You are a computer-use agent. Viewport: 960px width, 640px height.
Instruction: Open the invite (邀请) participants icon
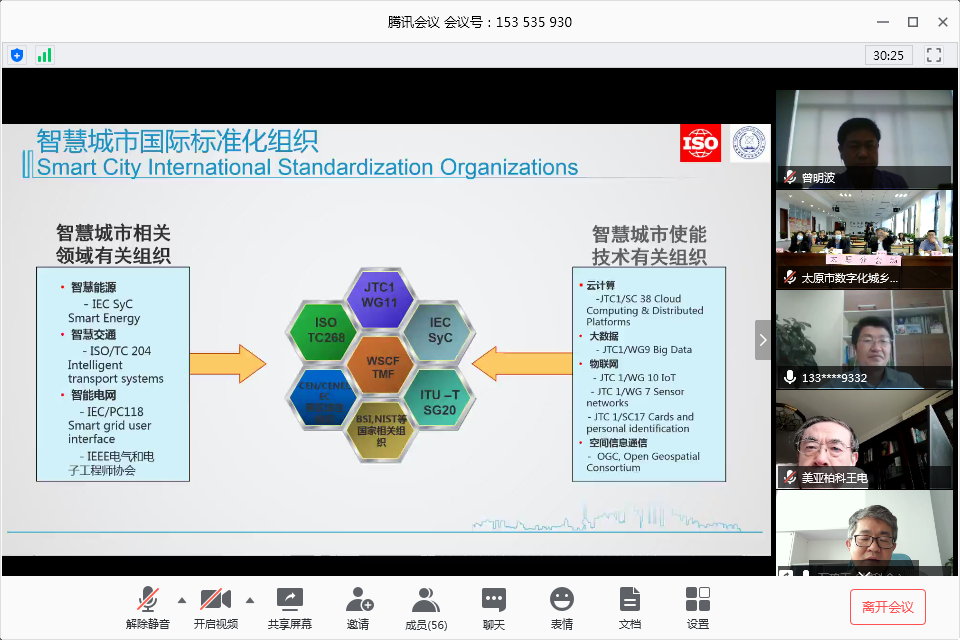[358, 608]
